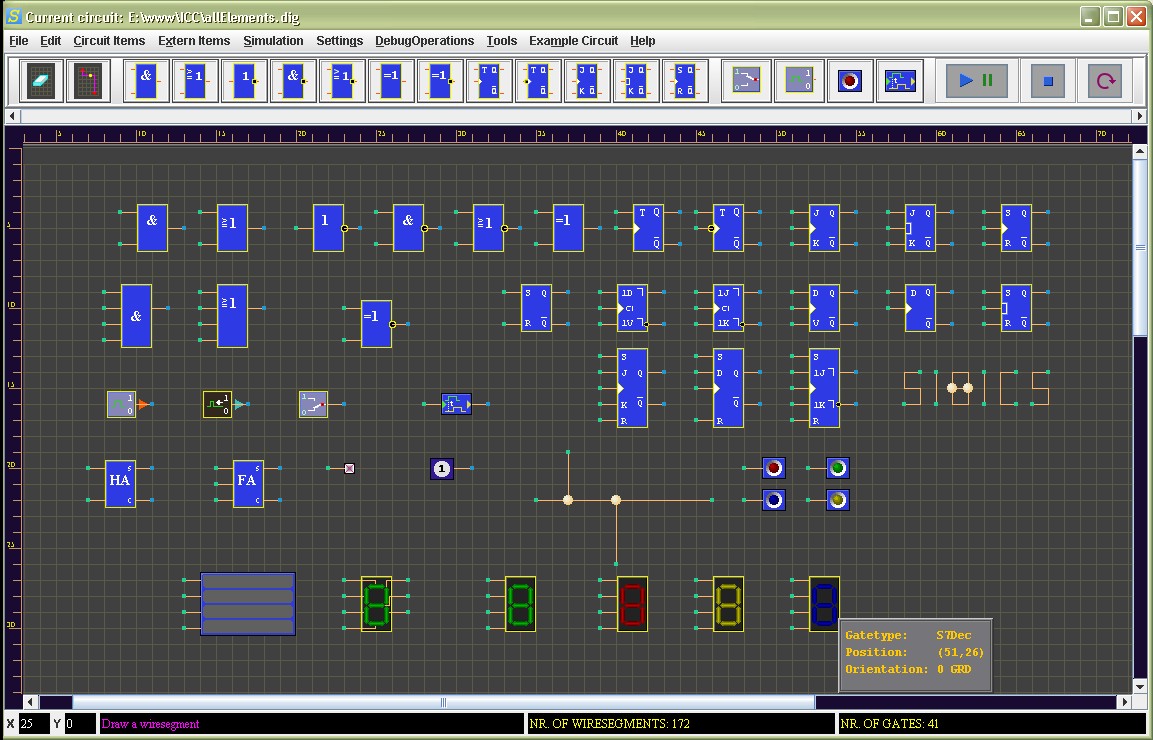Stop the simulation with the square button
Image resolution: width=1153 pixels, height=740 pixels.
(1048, 81)
